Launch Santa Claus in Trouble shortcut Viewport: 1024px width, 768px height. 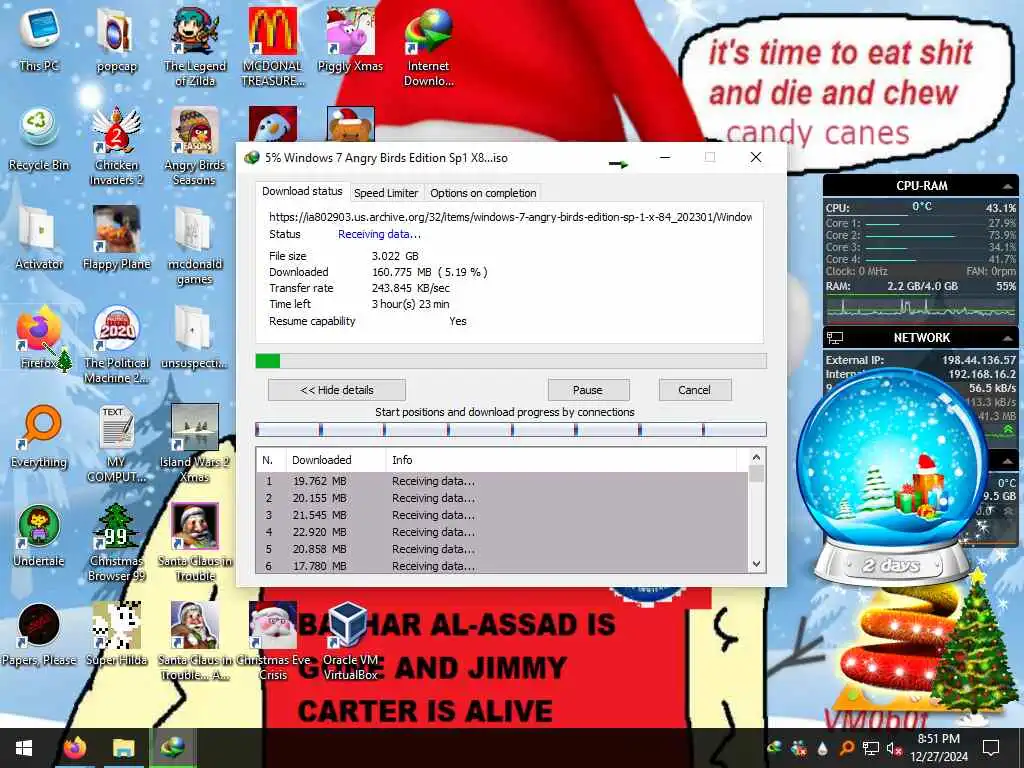[195, 542]
